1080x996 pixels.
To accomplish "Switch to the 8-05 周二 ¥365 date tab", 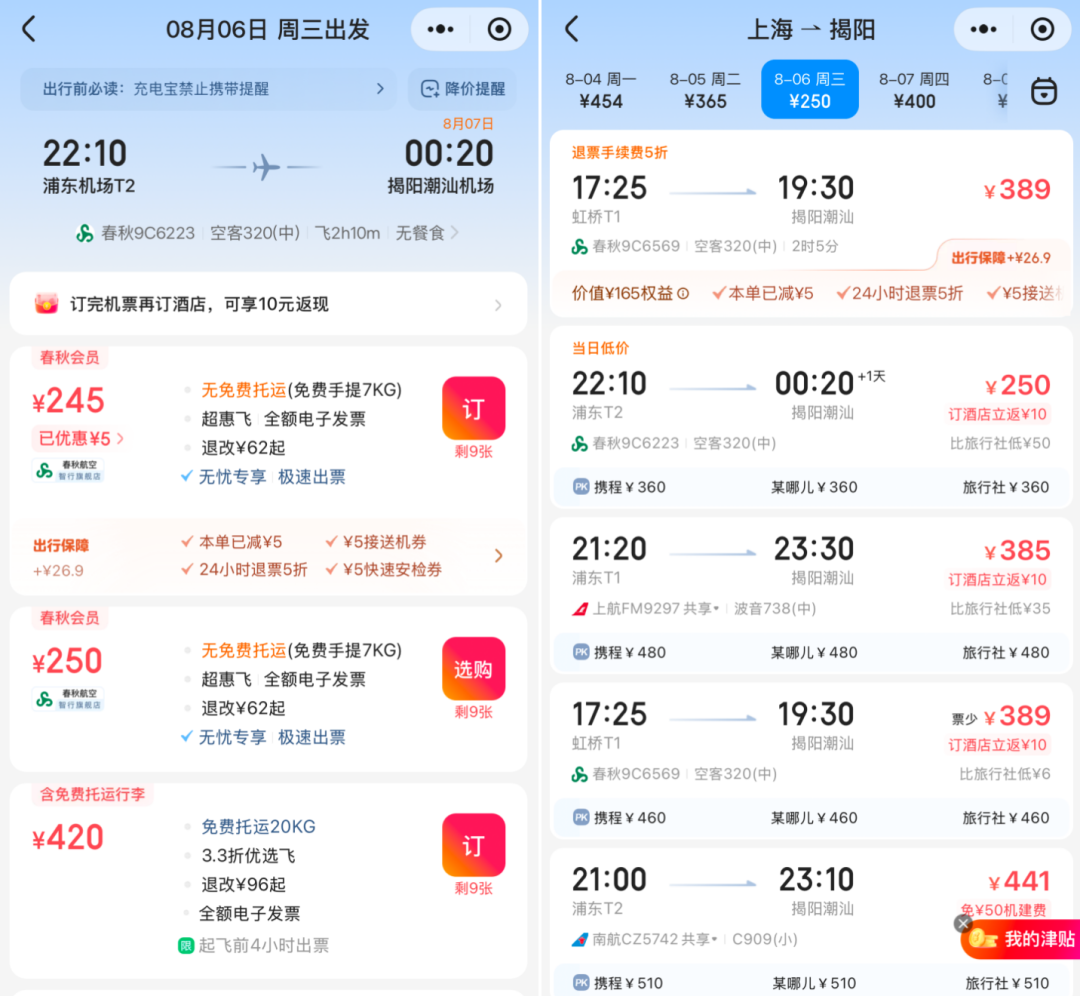I will pos(705,89).
